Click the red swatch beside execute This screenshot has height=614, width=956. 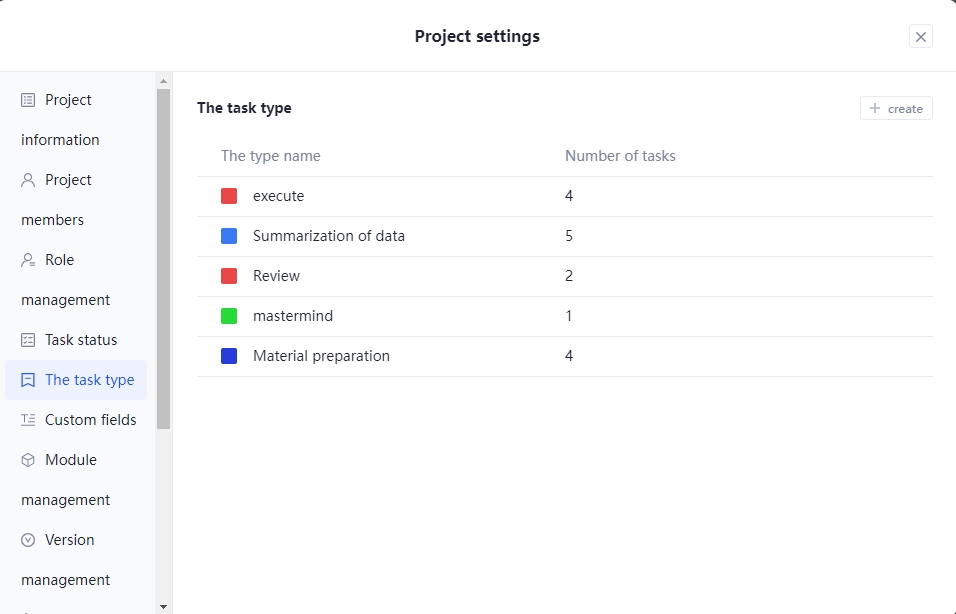229,196
